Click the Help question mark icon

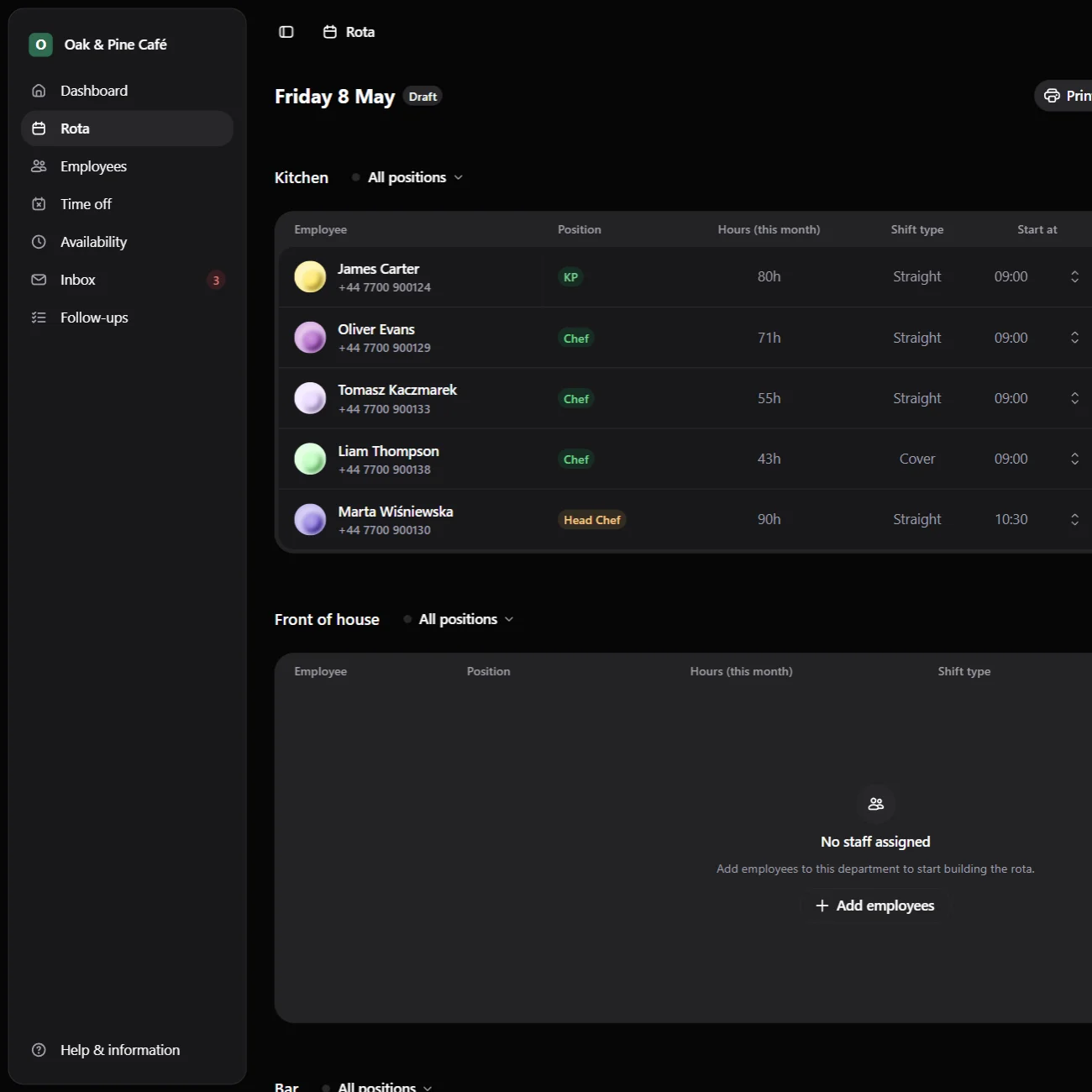39,1050
